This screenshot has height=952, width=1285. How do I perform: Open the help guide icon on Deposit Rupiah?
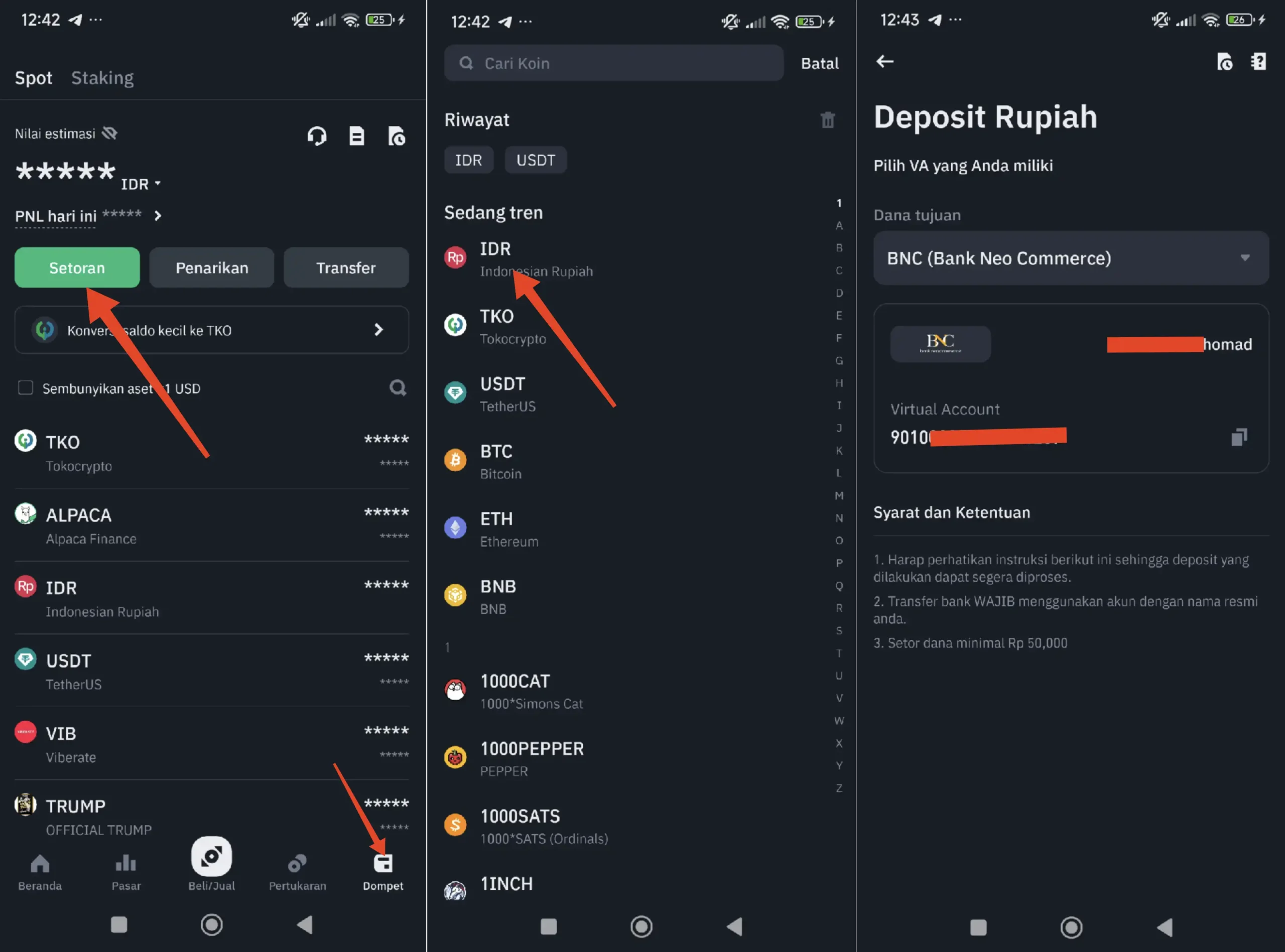point(1259,61)
